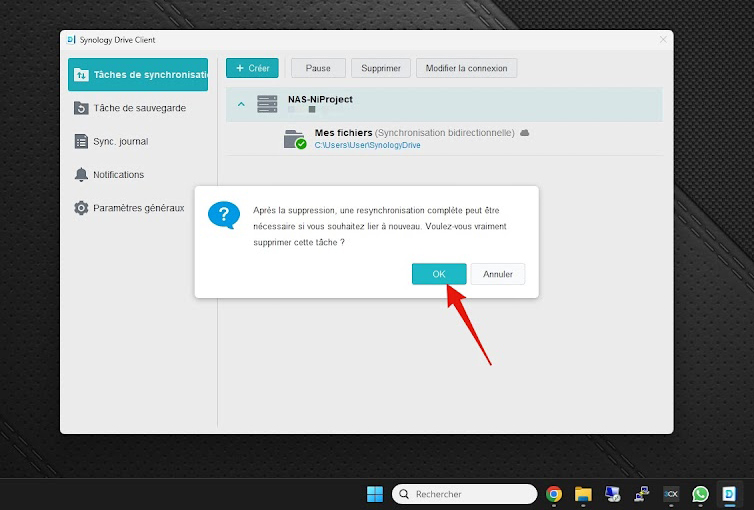The width and height of the screenshot is (754, 510).
Task: Click the Rechercher taskbar search field
Action: click(x=465, y=494)
